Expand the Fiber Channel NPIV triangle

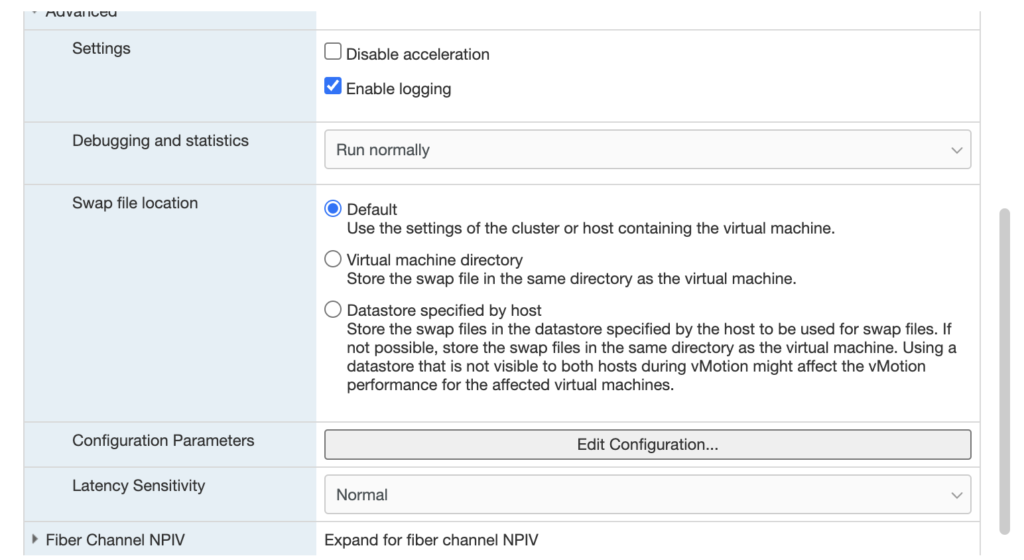click(x=36, y=540)
